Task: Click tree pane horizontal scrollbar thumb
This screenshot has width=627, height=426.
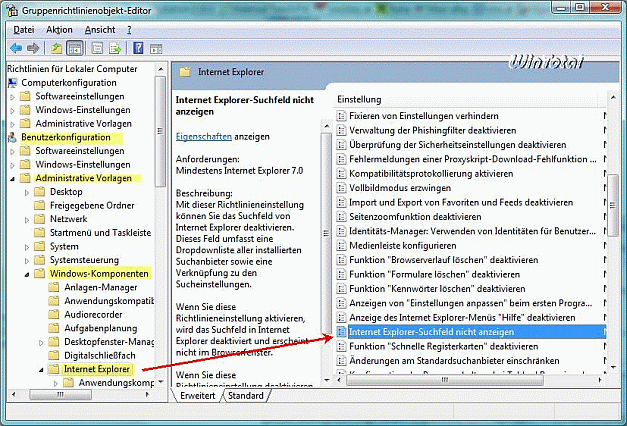Action: pyautogui.click(x=60, y=395)
